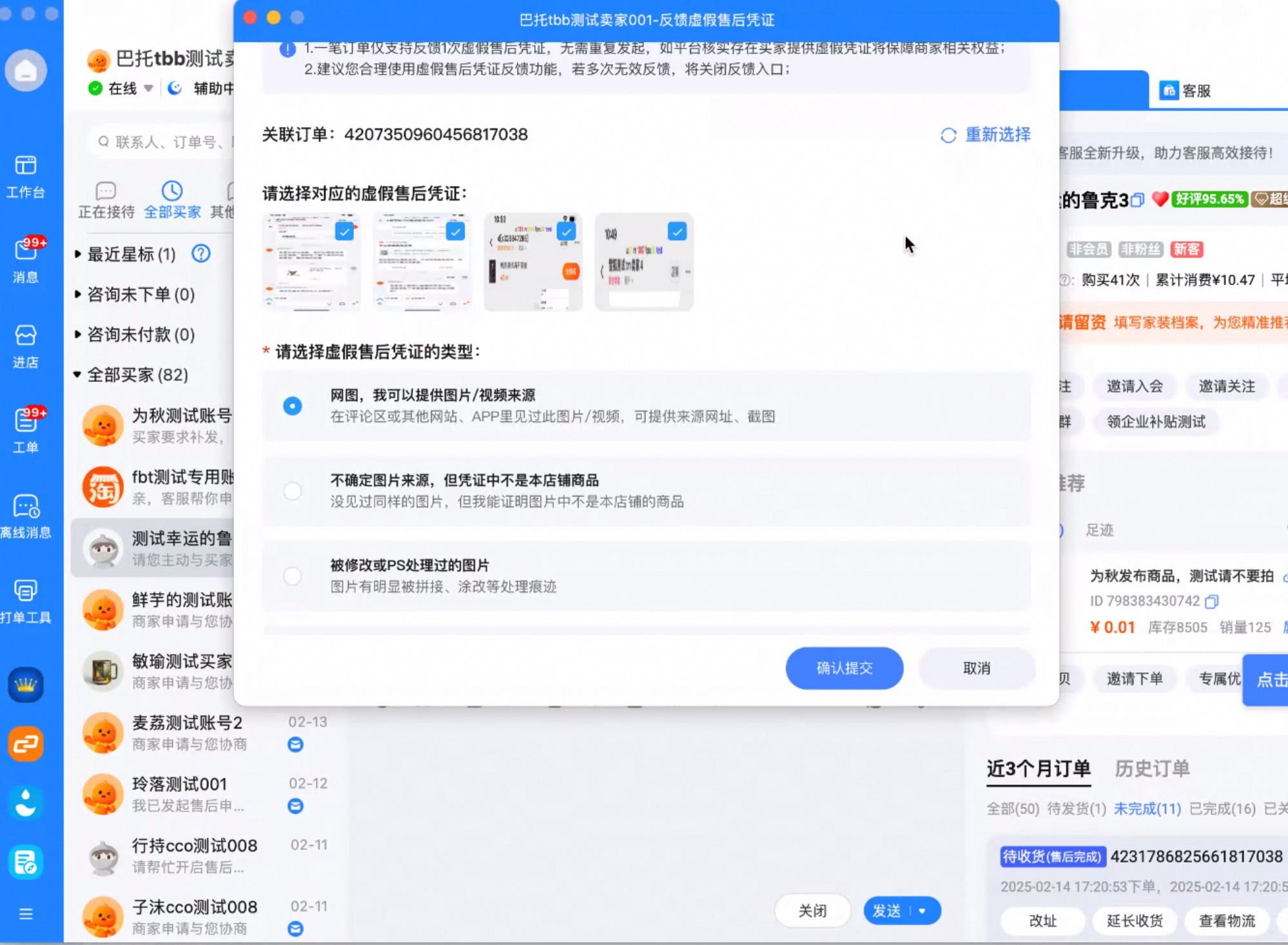Select 近3个月订单 tab

(x=1039, y=768)
